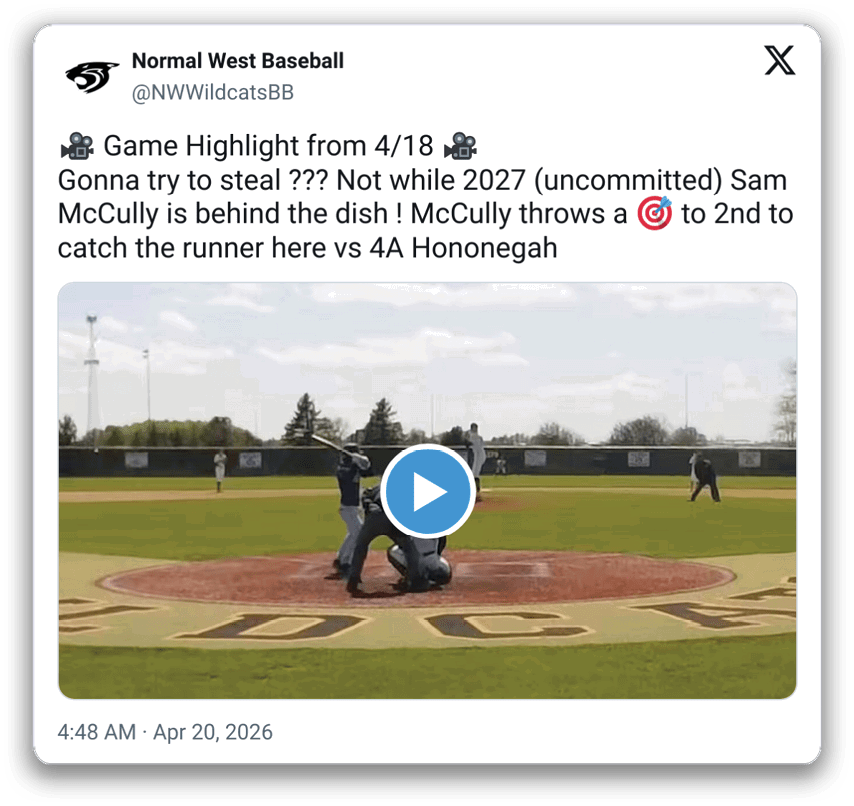
Task: Click the first movie camera emoji
Action: coord(77,146)
